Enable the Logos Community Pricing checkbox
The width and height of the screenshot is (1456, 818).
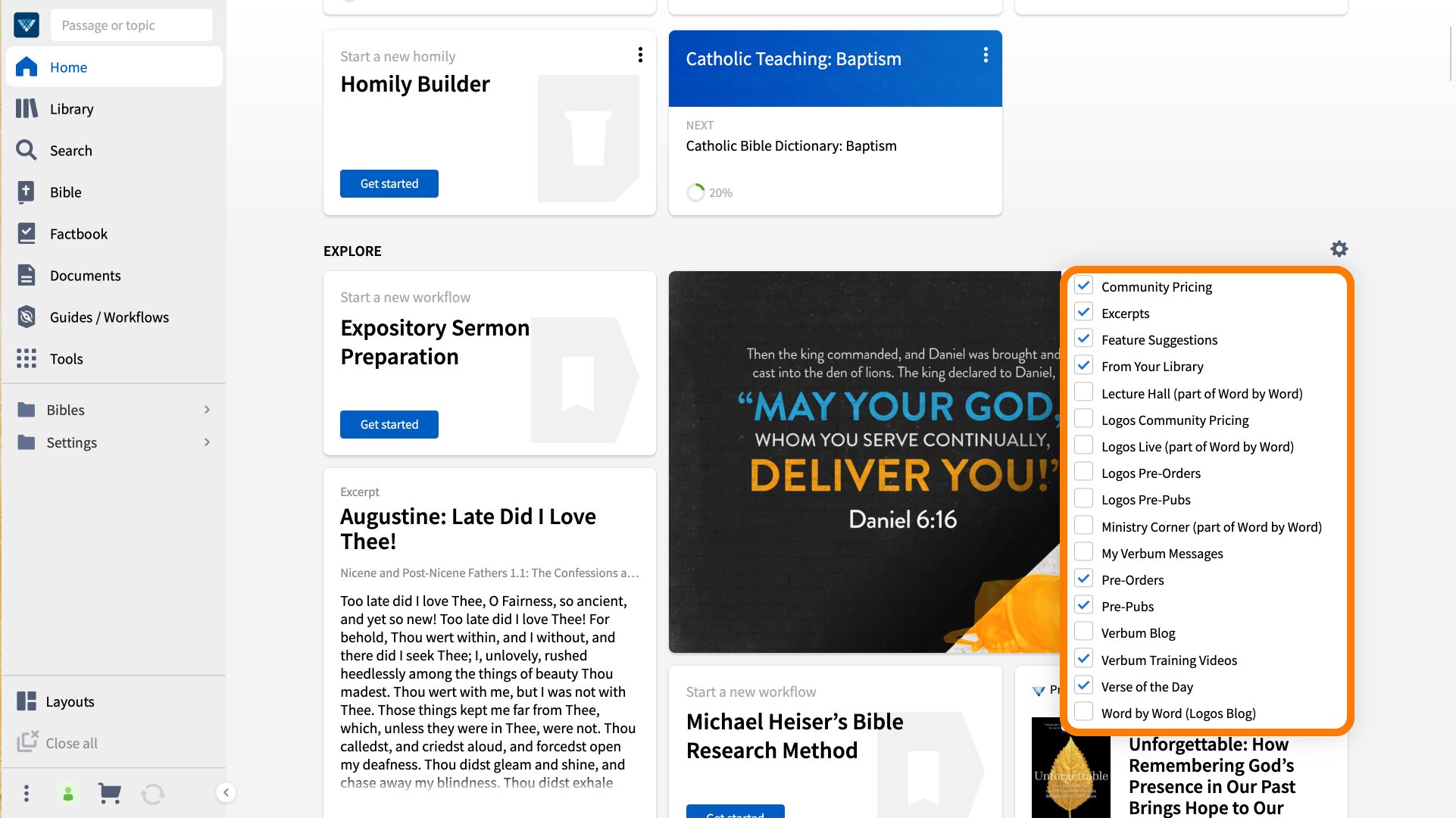click(1084, 419)
